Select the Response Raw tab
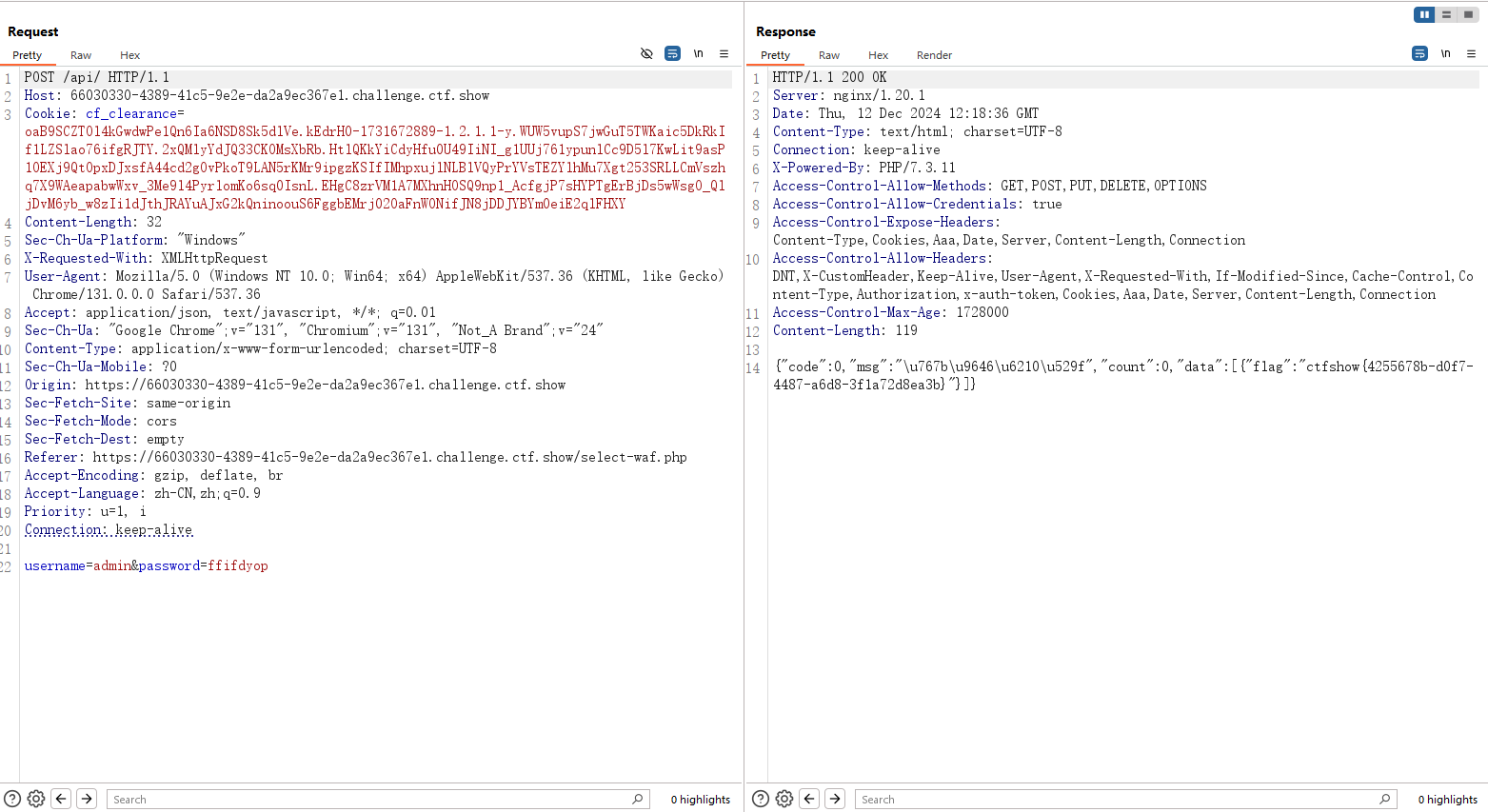This screenshot has height=812, width=1488. pyautogui.click(x=829, y=55)
